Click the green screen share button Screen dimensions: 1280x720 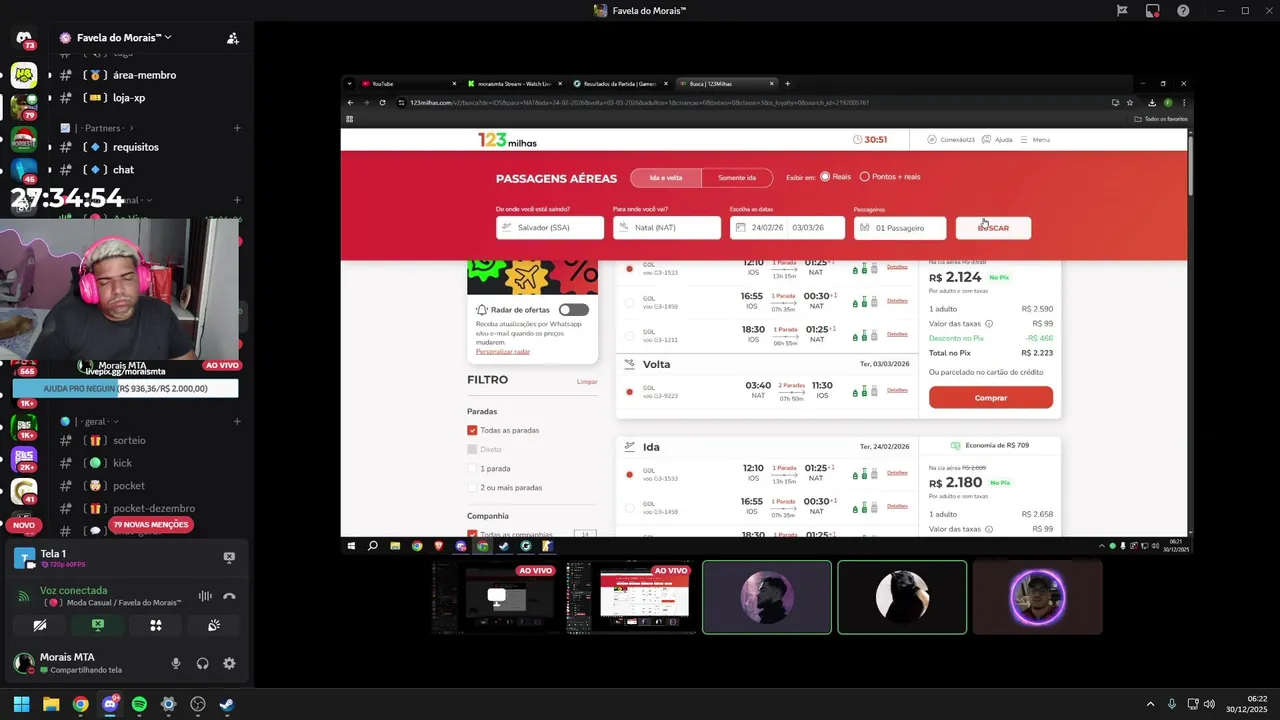[x=98, y=625]
